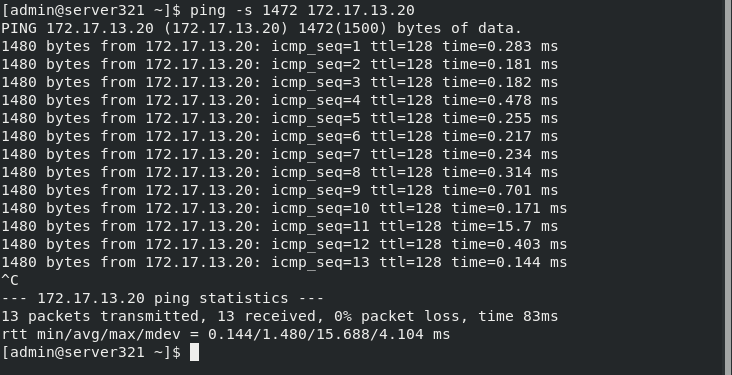Screen dimensions: 732x375
Task: Click the icmp_seq=4 reply line
Action: point(280,100)
